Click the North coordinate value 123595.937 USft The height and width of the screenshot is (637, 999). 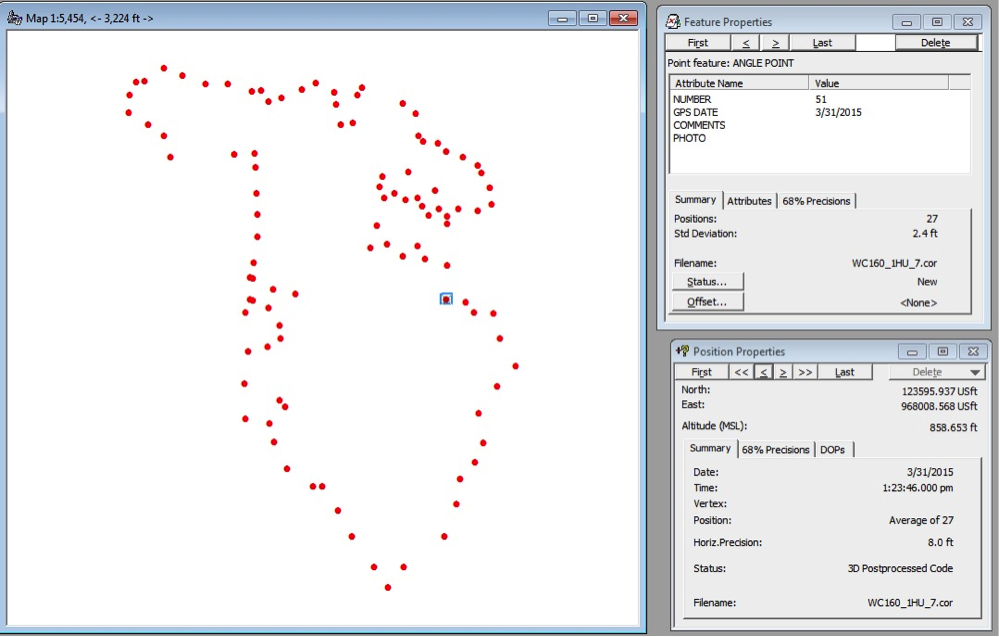click(x=939, y=391)
